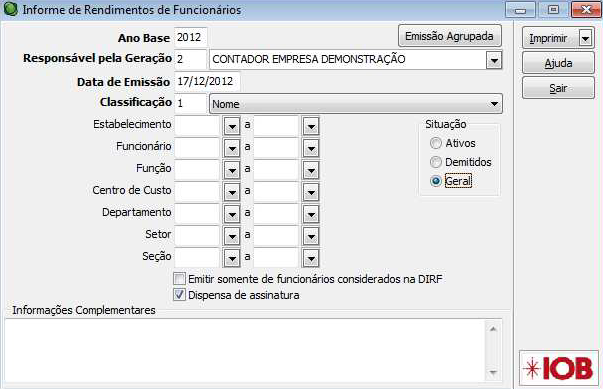Image resolution: width=603 pixels, height=389 pixels.
Task: Open the first Centro de Custo dropdown
Action: pyautogui.click(x=232, y=192)
